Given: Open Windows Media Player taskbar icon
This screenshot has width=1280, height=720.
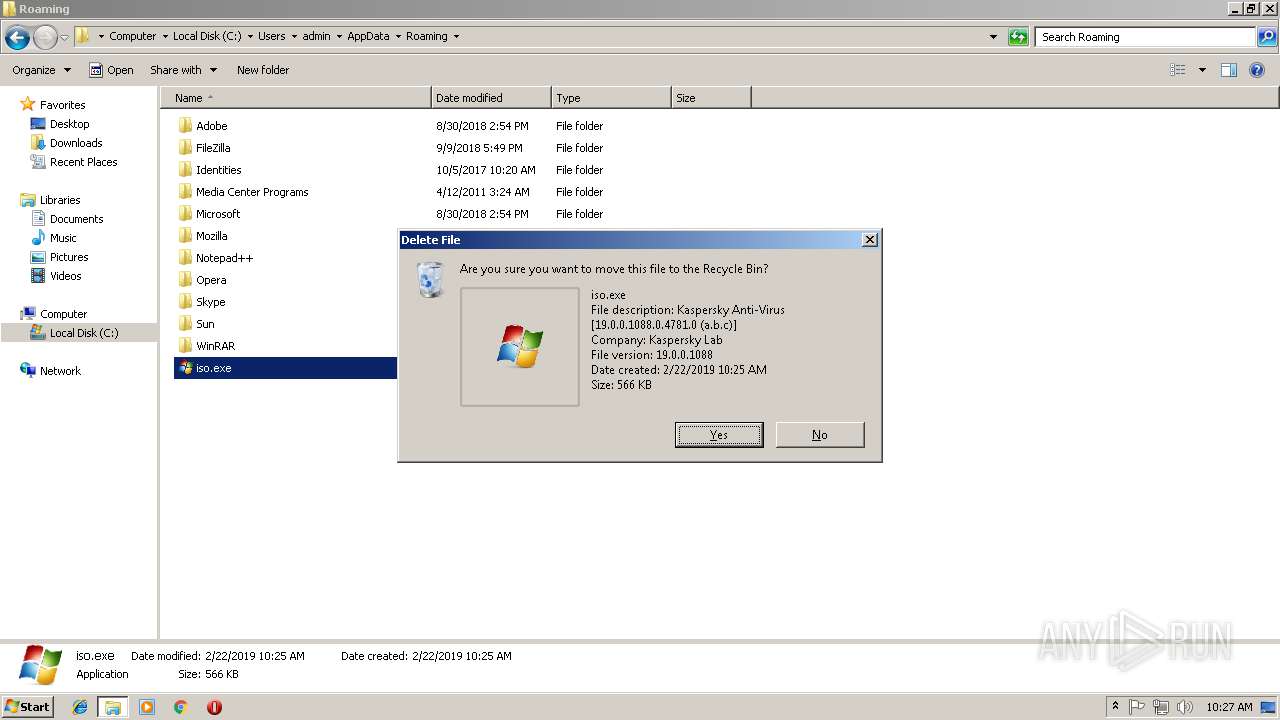Looking at the screenshot, I should (147, 707).
